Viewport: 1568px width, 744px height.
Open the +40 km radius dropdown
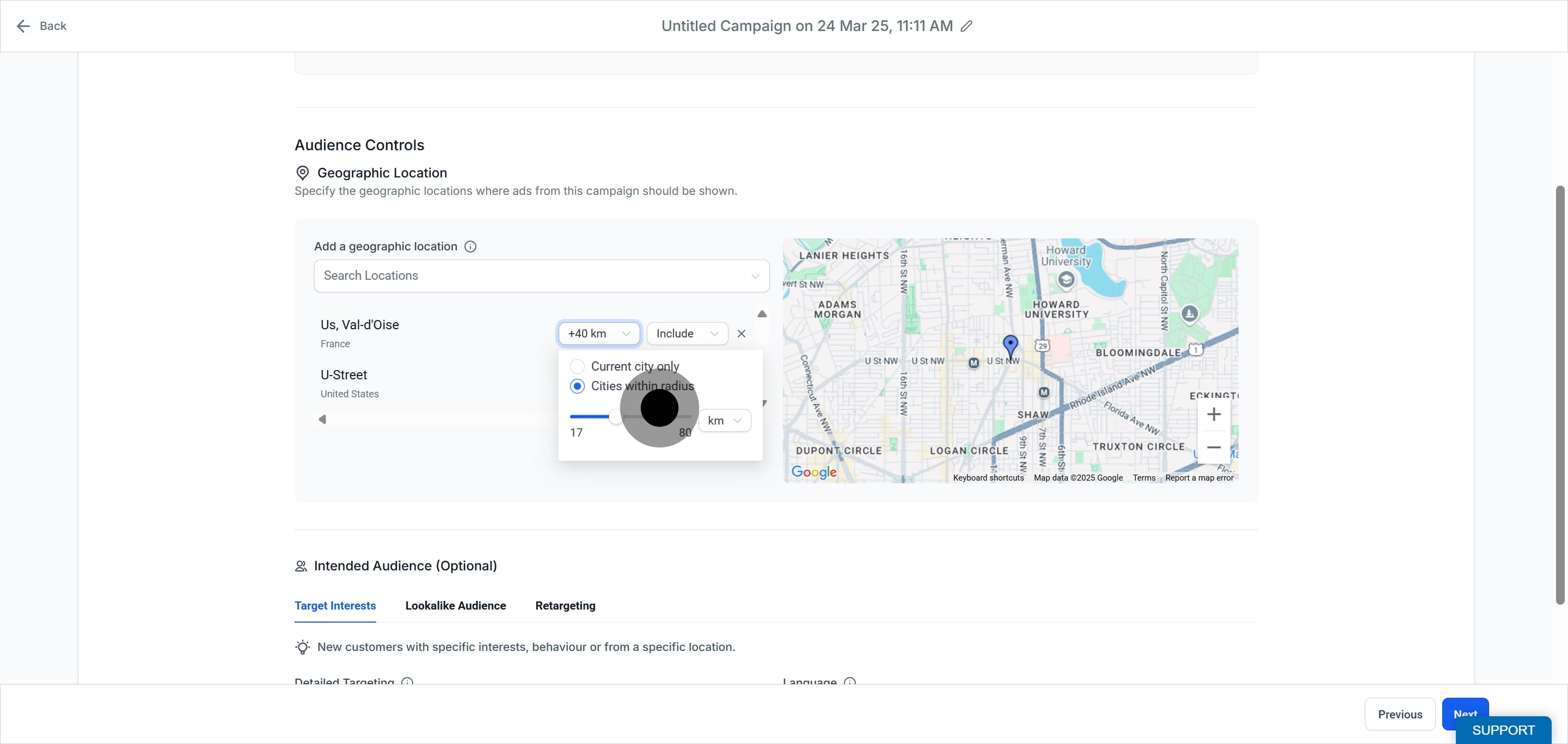599,334
